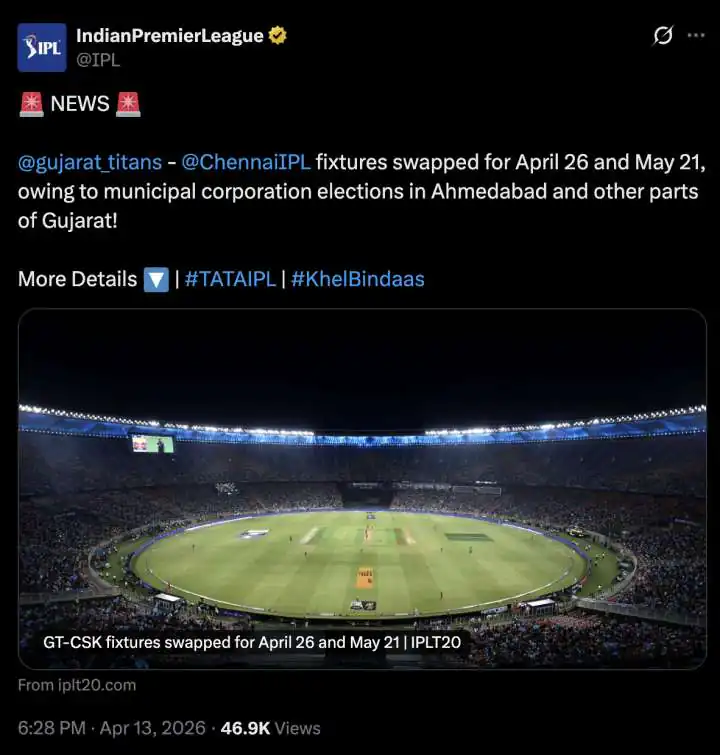
Task: Select the #KhelBindaas hashtag
Action: (358, 279)
